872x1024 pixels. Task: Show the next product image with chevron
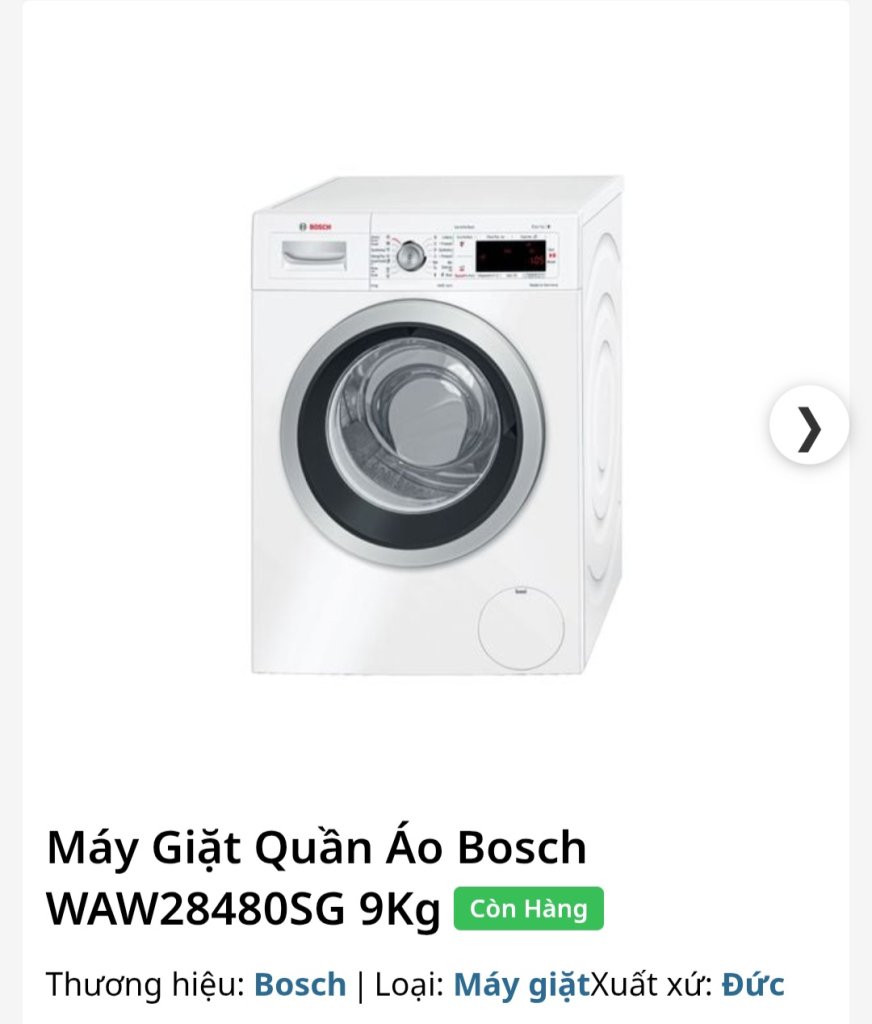tap(809, 425)
